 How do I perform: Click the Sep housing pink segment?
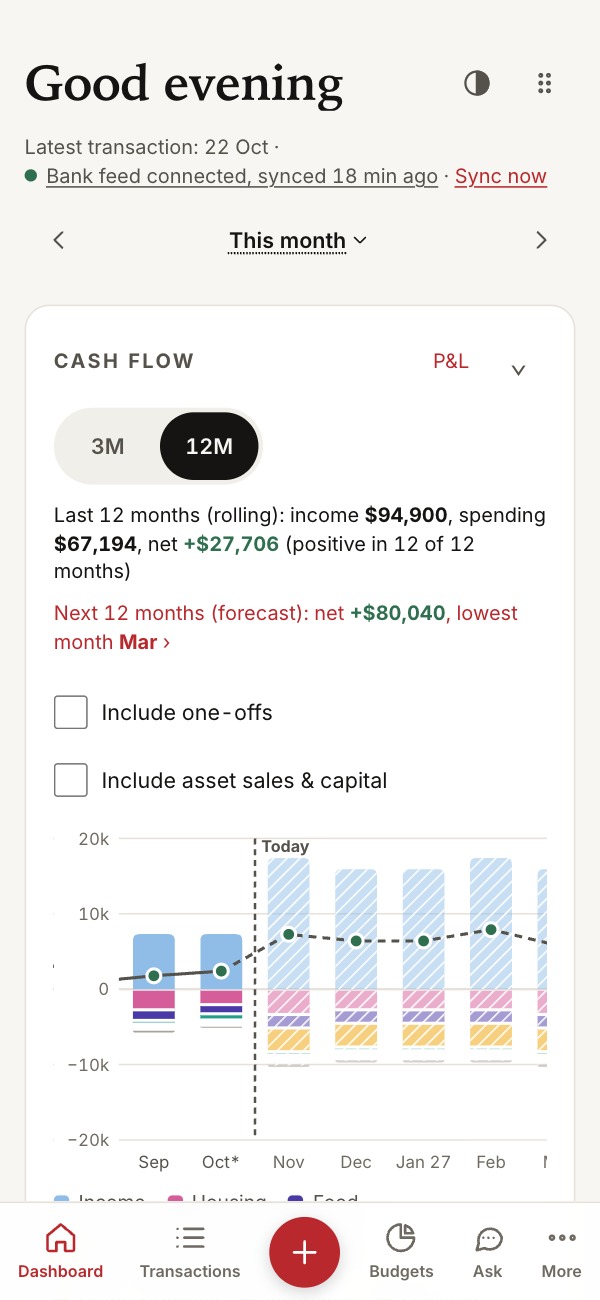click(x=154, y=999)
